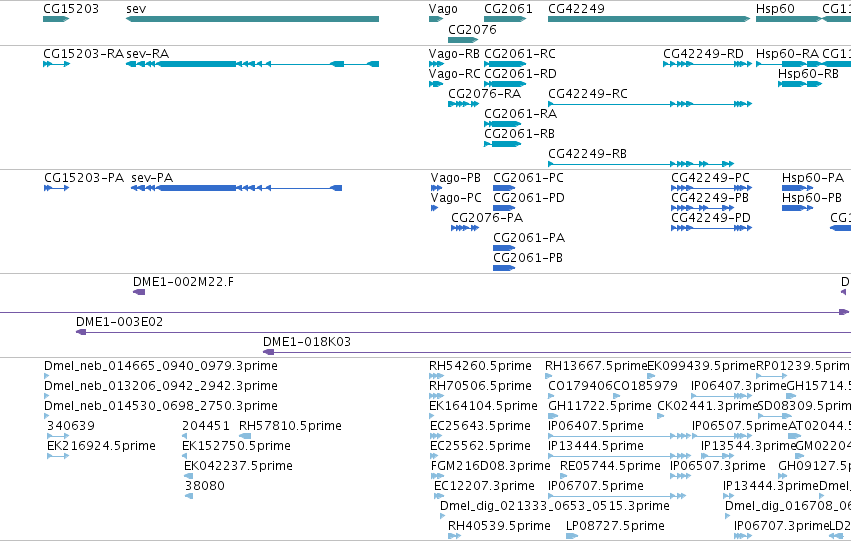Select the Hsp60 gene label
This screenshot has width=851, height=541.
[x=775, y=9]
